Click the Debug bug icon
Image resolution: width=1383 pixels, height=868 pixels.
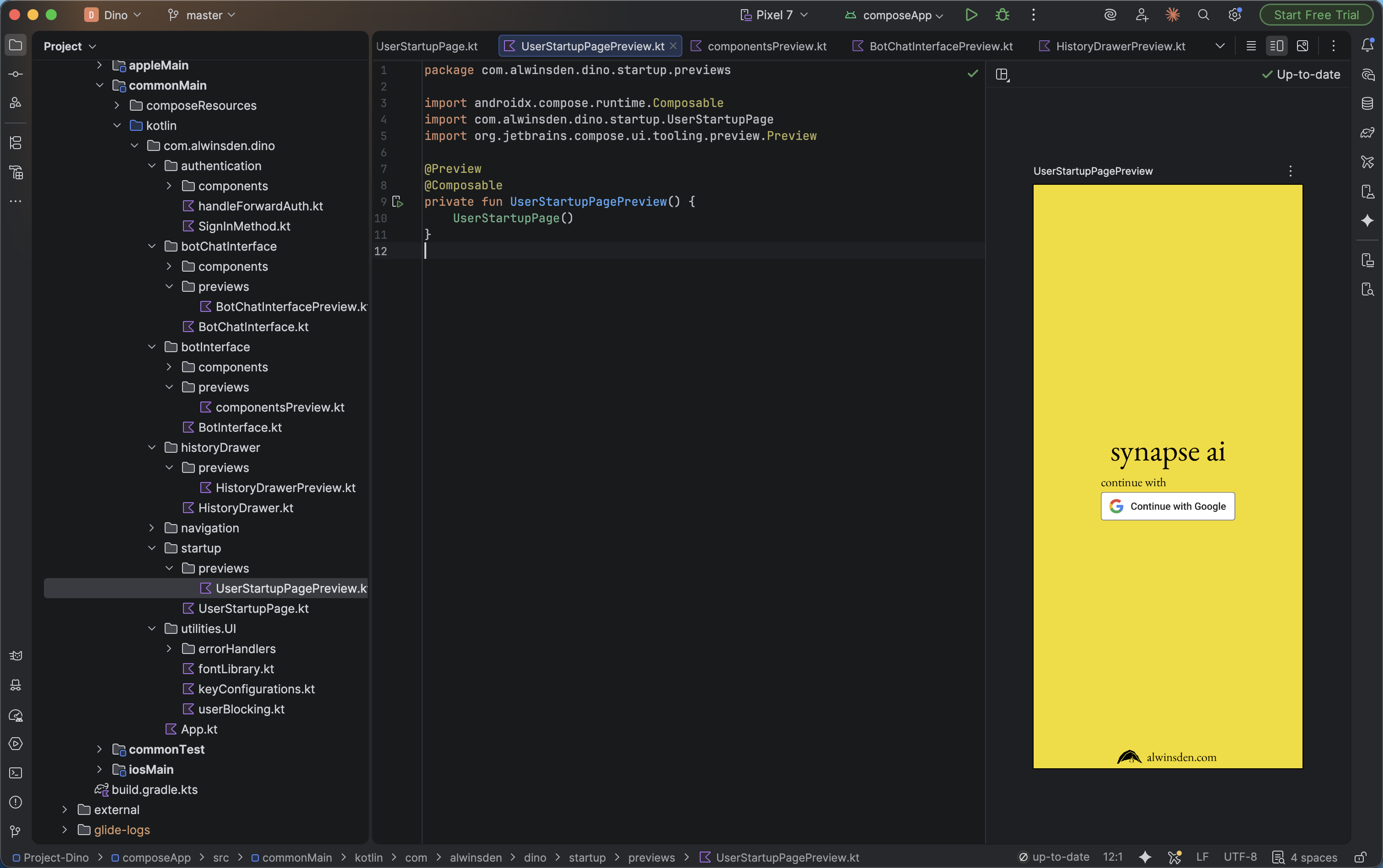pos(1002,15)
